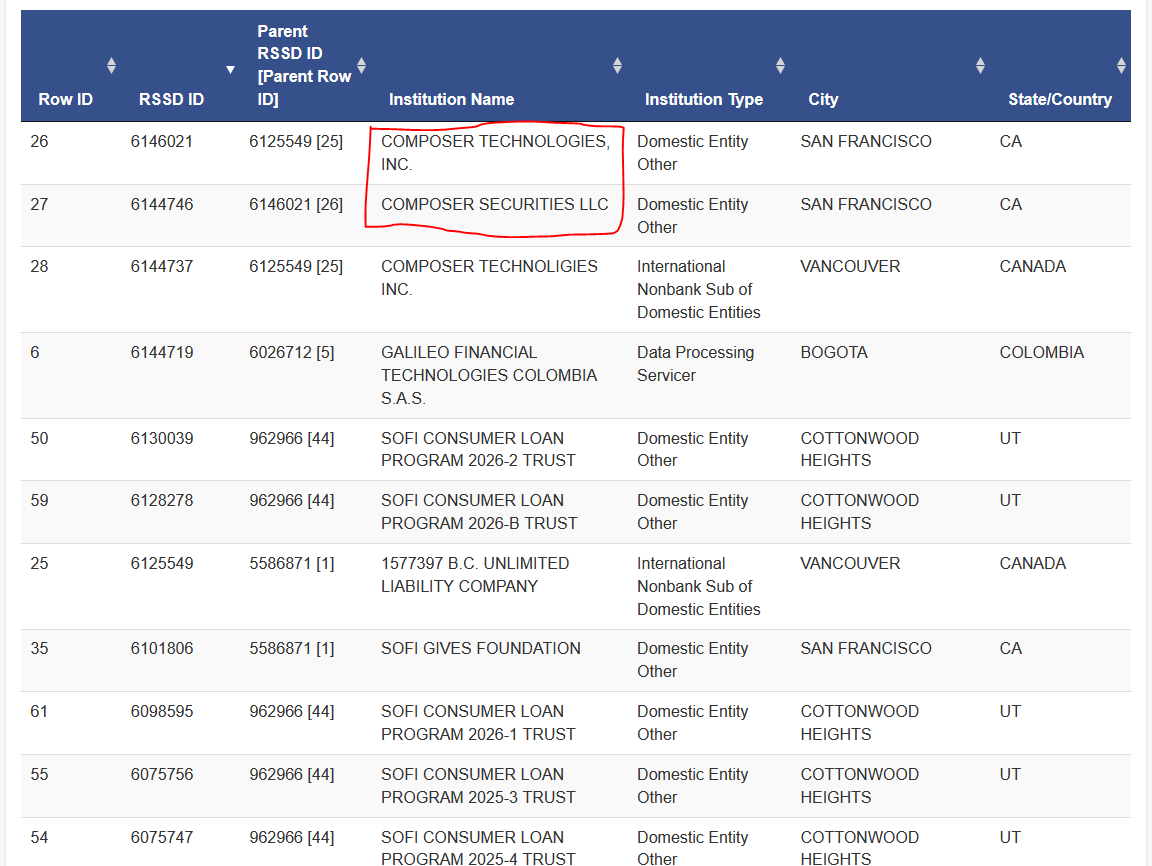Click the RSSD ID column header
Screen dimensions: 1152x866
(x=171, y=99)
